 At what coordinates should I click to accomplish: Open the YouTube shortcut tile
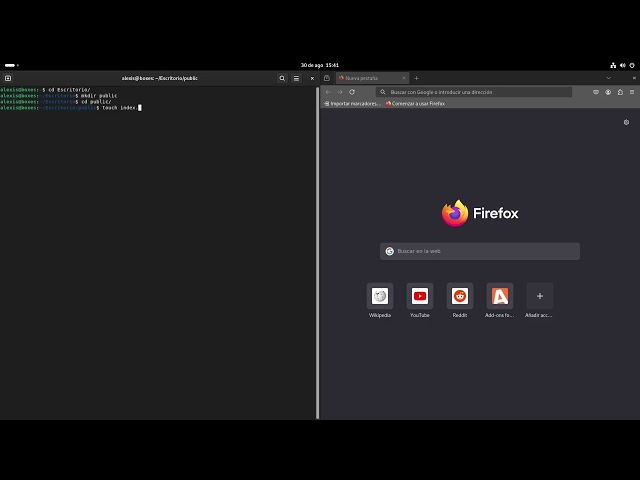tap(420, 301)
